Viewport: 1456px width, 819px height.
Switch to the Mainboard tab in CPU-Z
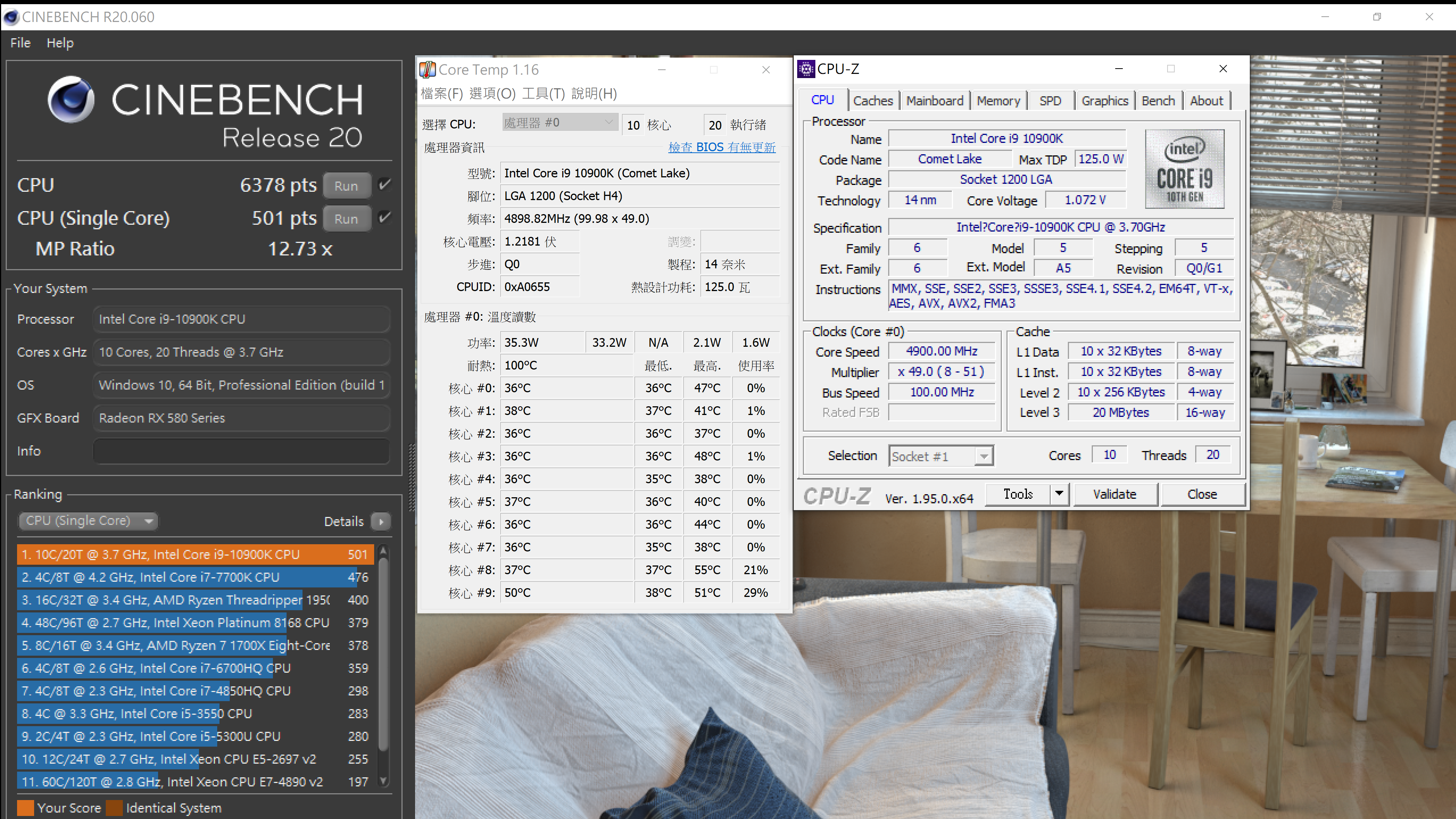[x=935, y=100]
